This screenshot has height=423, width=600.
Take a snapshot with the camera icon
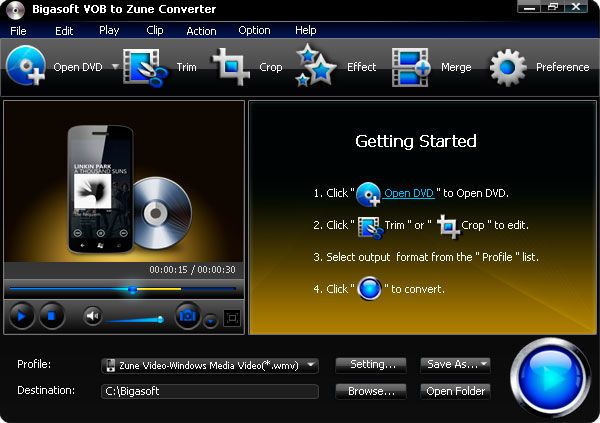pyautogui.click(x=188, y=316)
